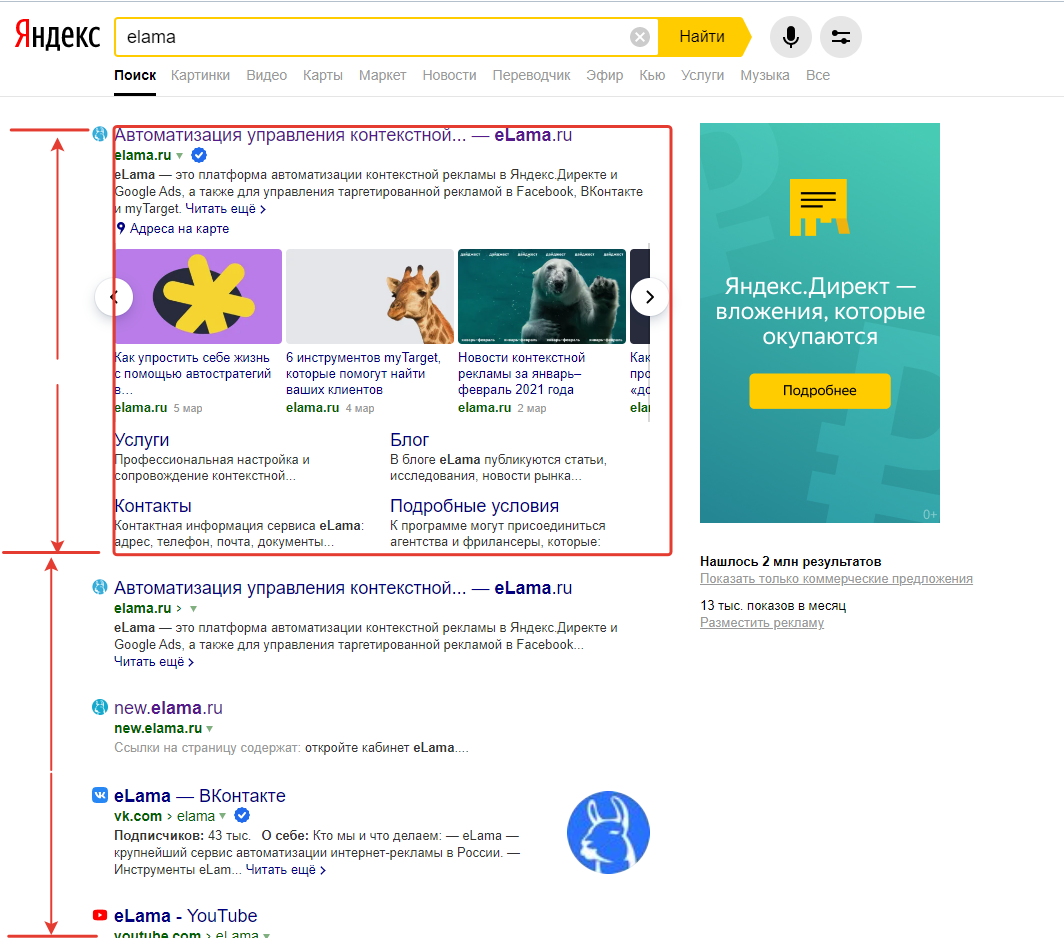Viewport: 1064px width, 940px height.
Task: Click the map pin icon near Адреса на карте
Action: point(121,228)
